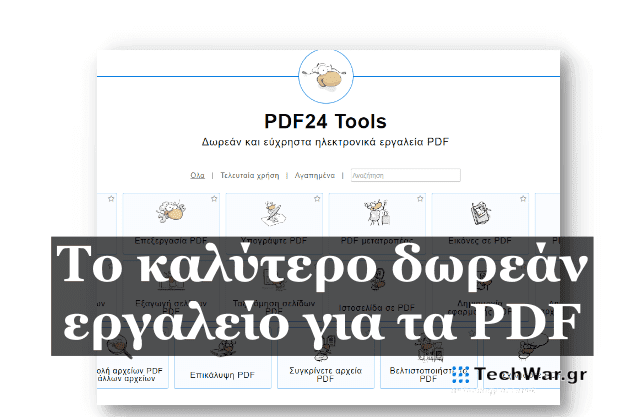Screen dimensions: 625x417
Task: Favorite the Υπογράψτε PDF card star
Action: pos(317,199)
